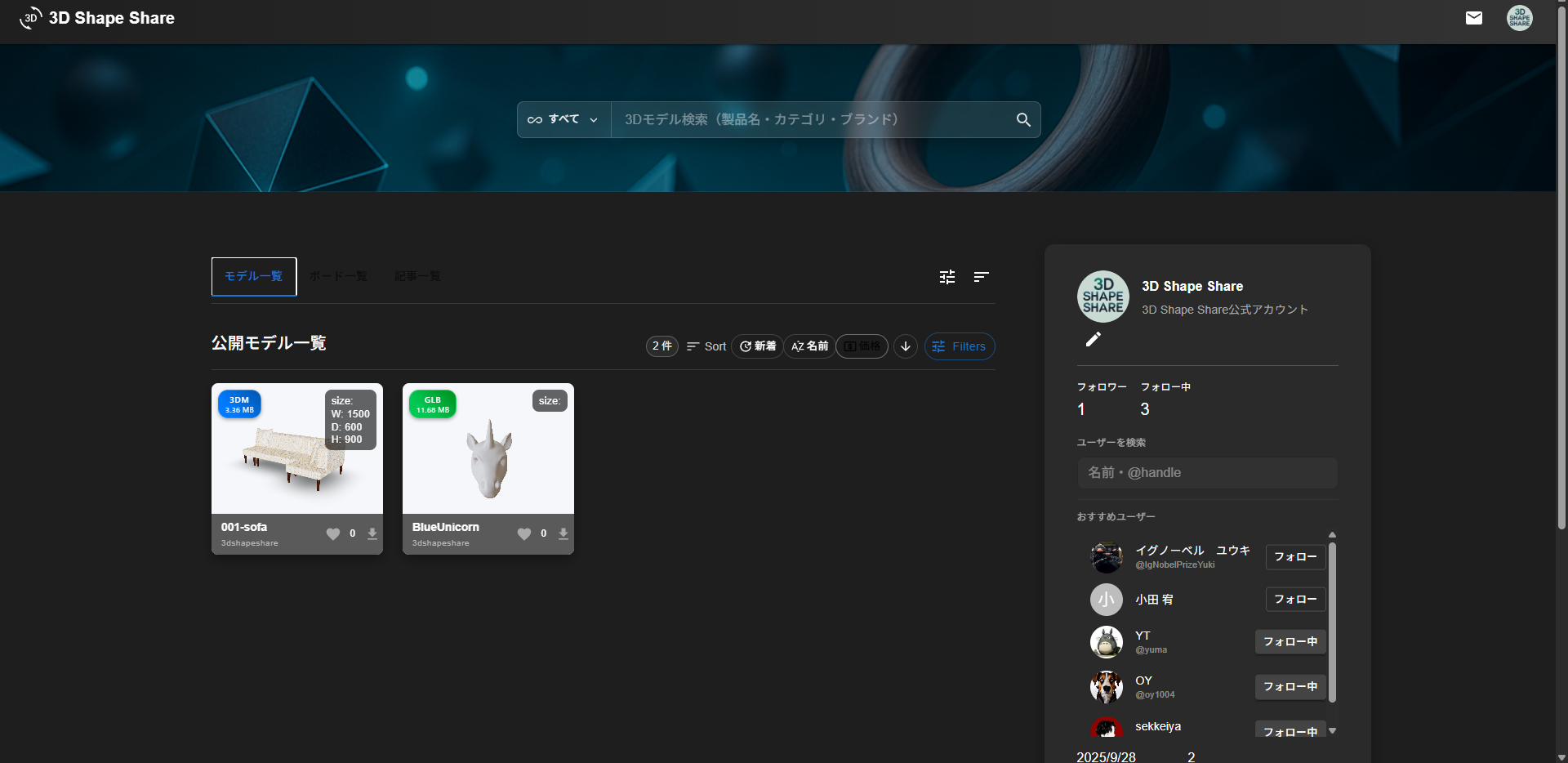
Task: Click the sort lines icon beside tune
Action: pyautogui.click(x=982, y=277)
